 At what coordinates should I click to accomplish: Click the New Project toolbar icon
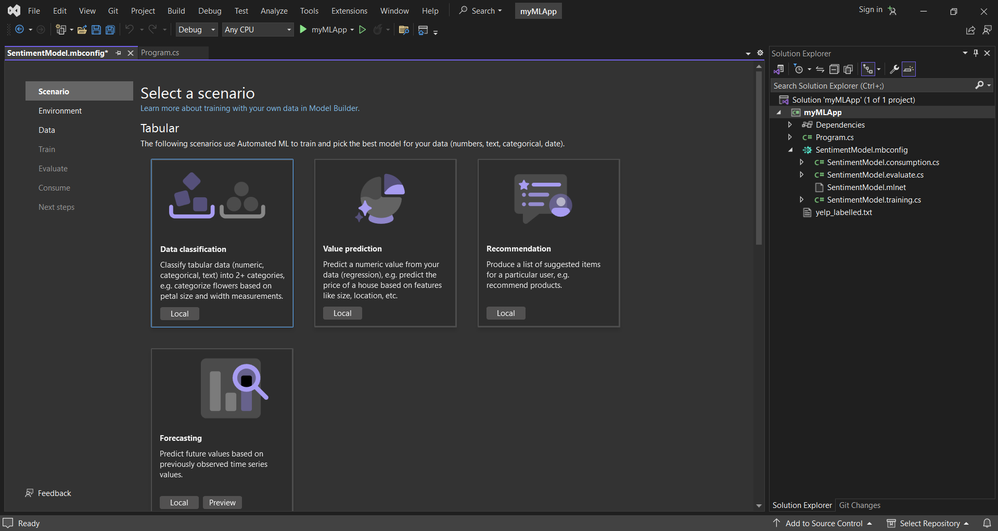(x=61, y=29)
